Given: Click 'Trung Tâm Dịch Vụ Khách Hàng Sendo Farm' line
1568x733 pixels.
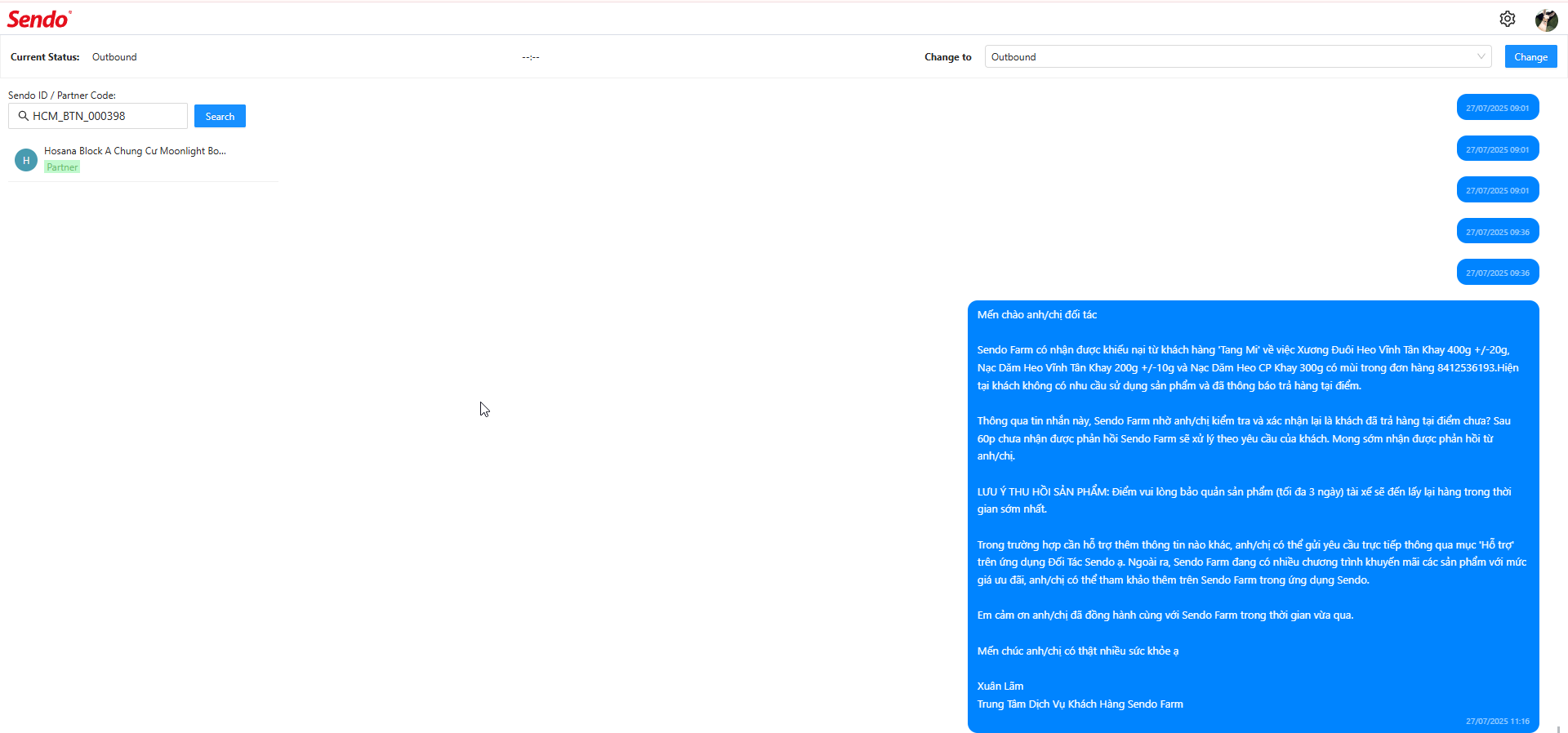Looking at the screenshot, I should coord(1080,704).
